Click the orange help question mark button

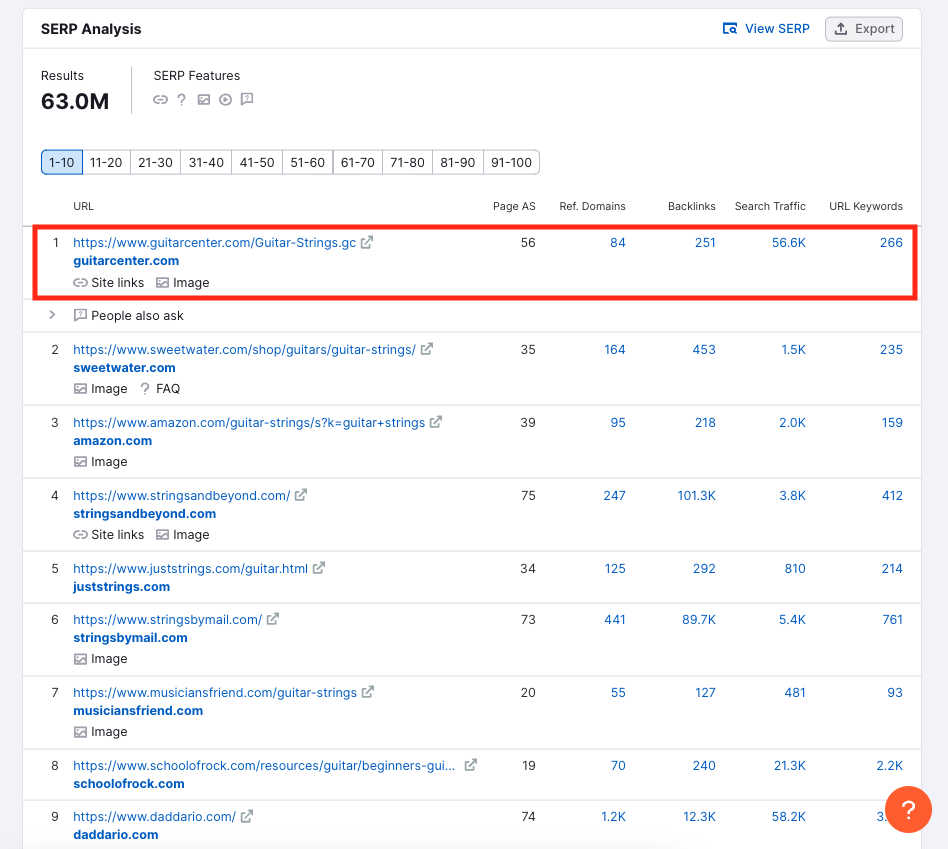click(908, 810)
